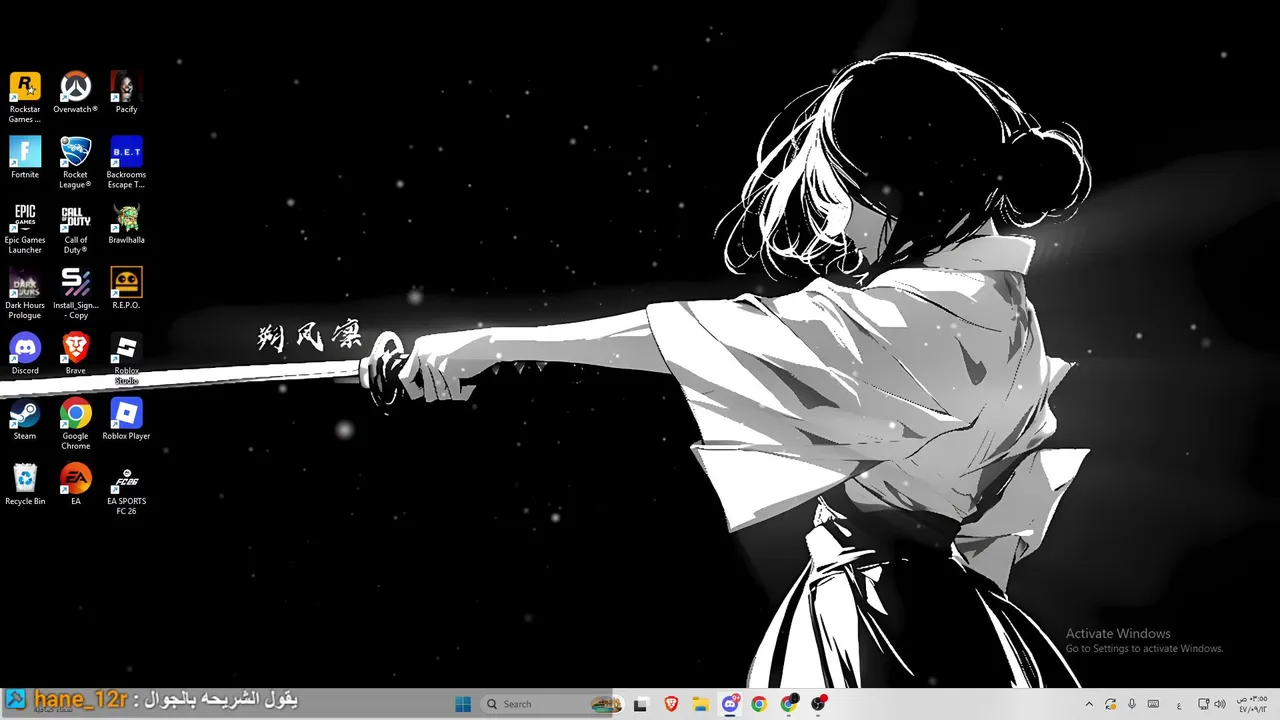Viewport: 1280px width, 720px height.
Task: Open the R.E.P.O. desktop shortcut
Action: (x=126, y=288)
